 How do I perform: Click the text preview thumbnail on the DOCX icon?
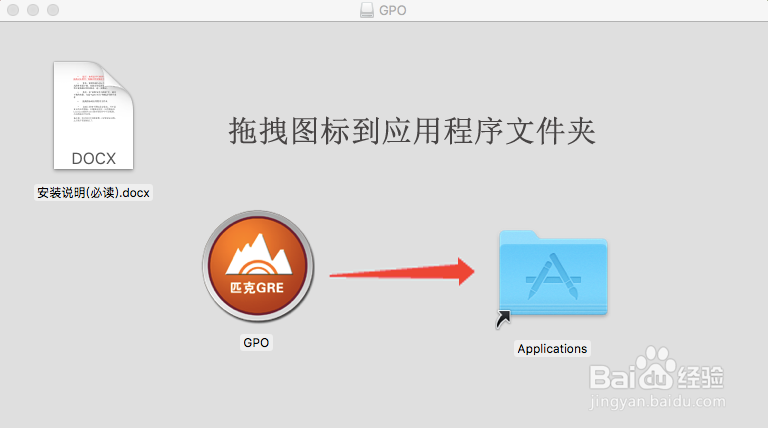(x=95, y=98)
